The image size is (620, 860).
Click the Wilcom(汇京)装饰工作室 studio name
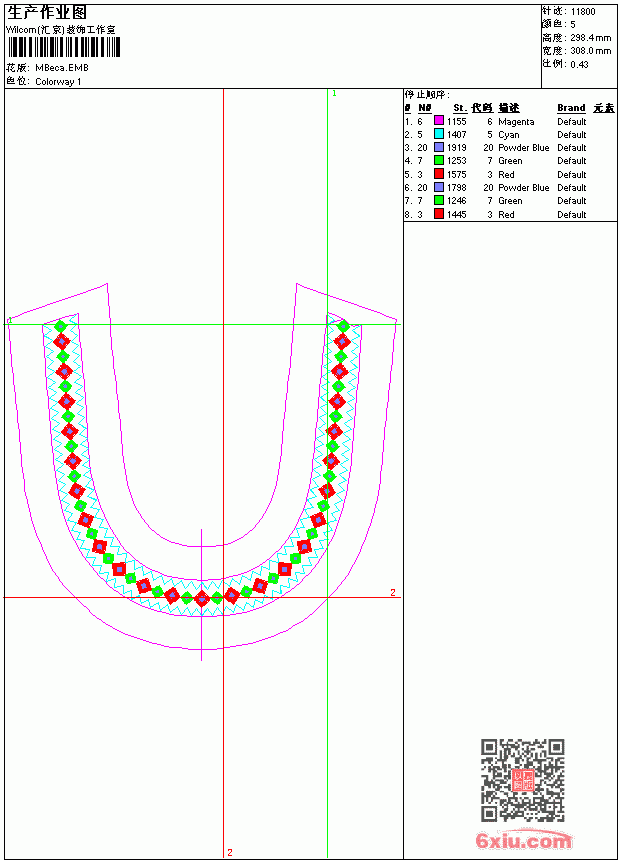[61, 30]
